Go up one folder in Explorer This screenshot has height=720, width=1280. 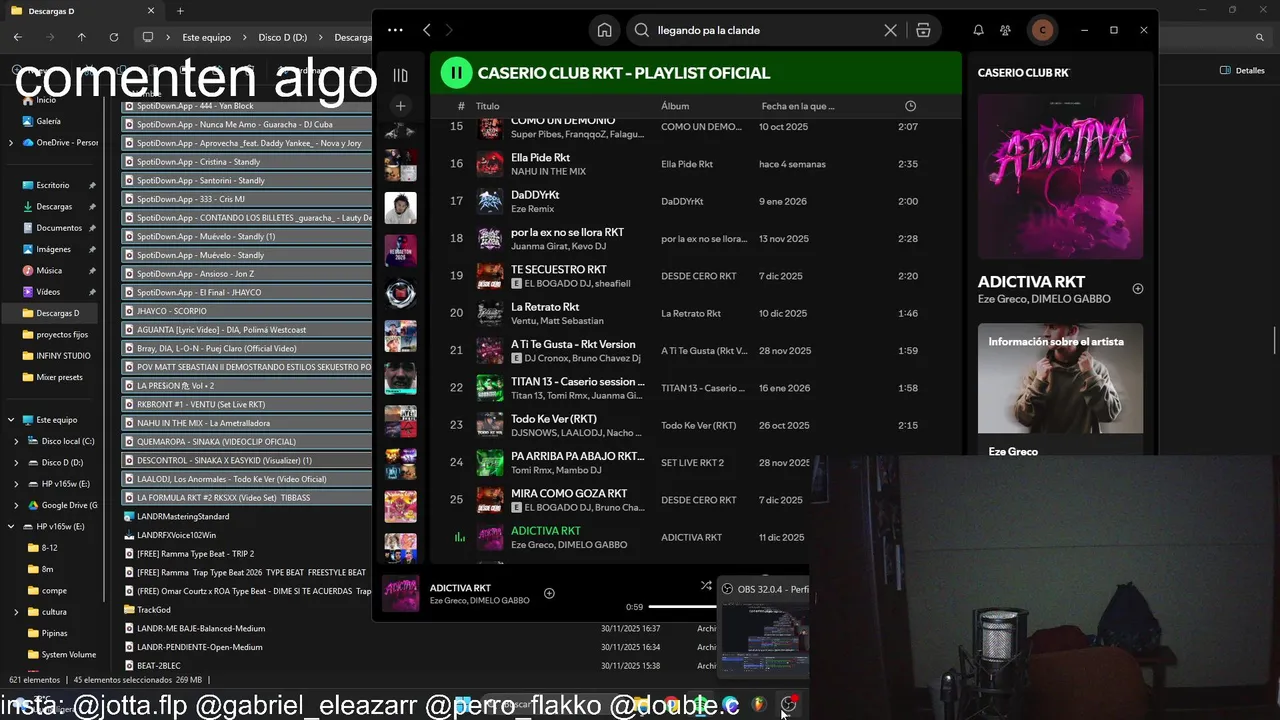[x=82, y=37]
